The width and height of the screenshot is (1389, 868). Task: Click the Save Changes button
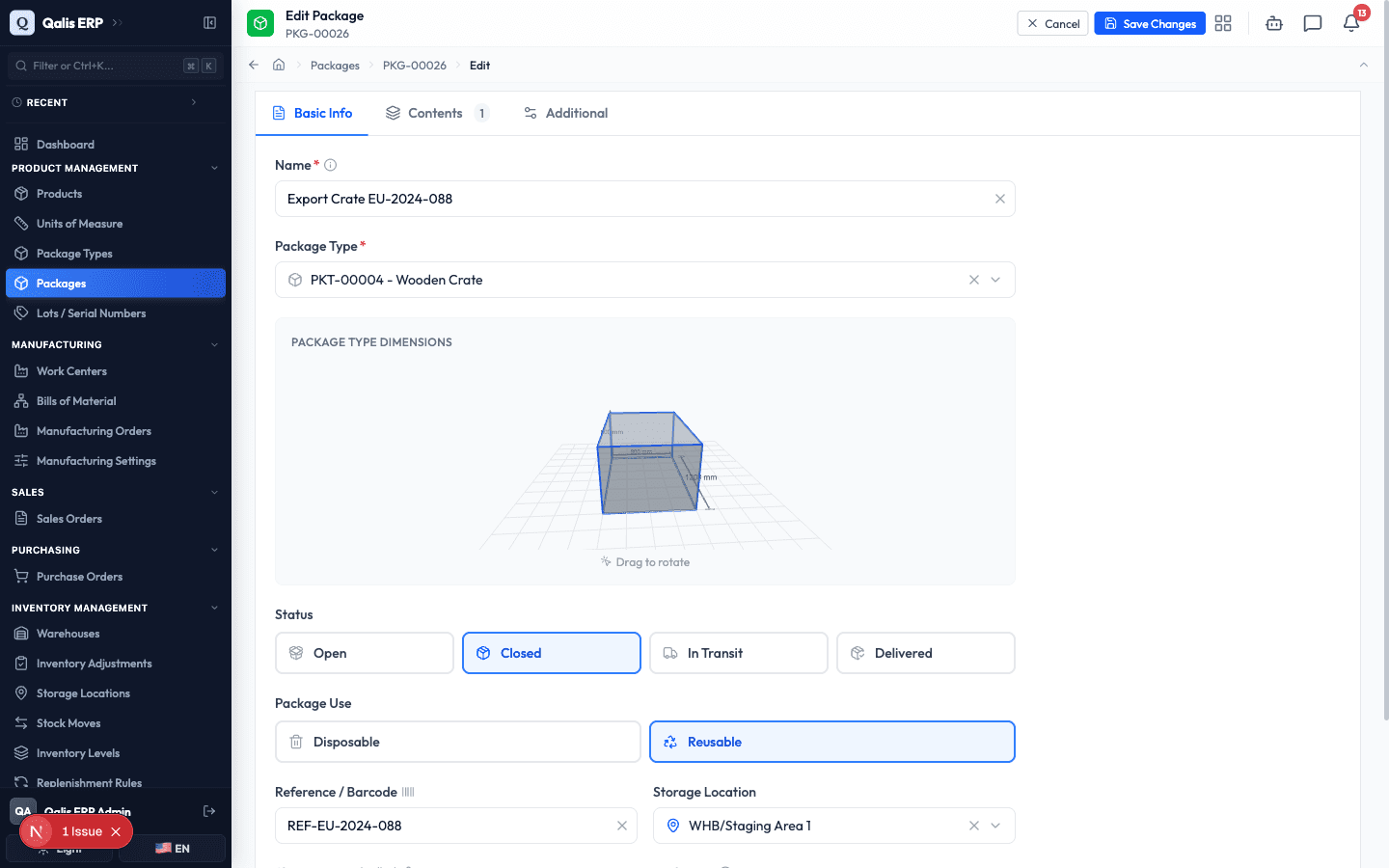[1150, 23]
